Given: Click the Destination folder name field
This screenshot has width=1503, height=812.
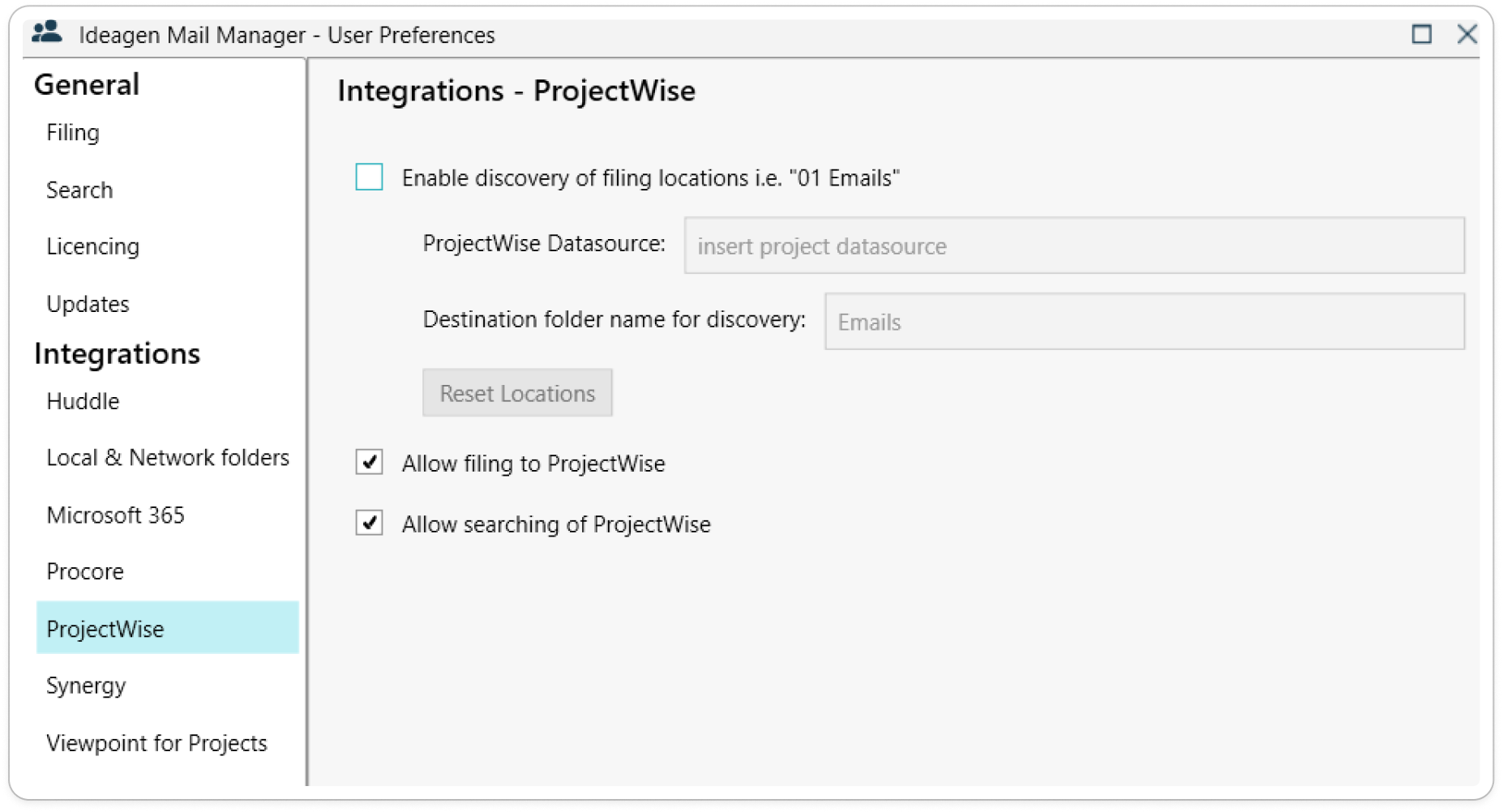Looking at the screenshot, I should coord(1144,322).
